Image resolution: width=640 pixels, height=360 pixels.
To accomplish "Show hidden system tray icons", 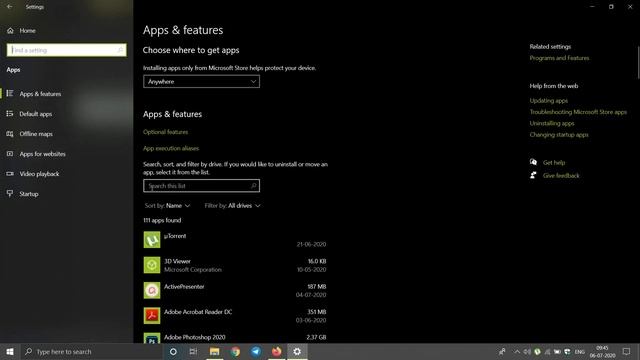I will pos(517,351).
